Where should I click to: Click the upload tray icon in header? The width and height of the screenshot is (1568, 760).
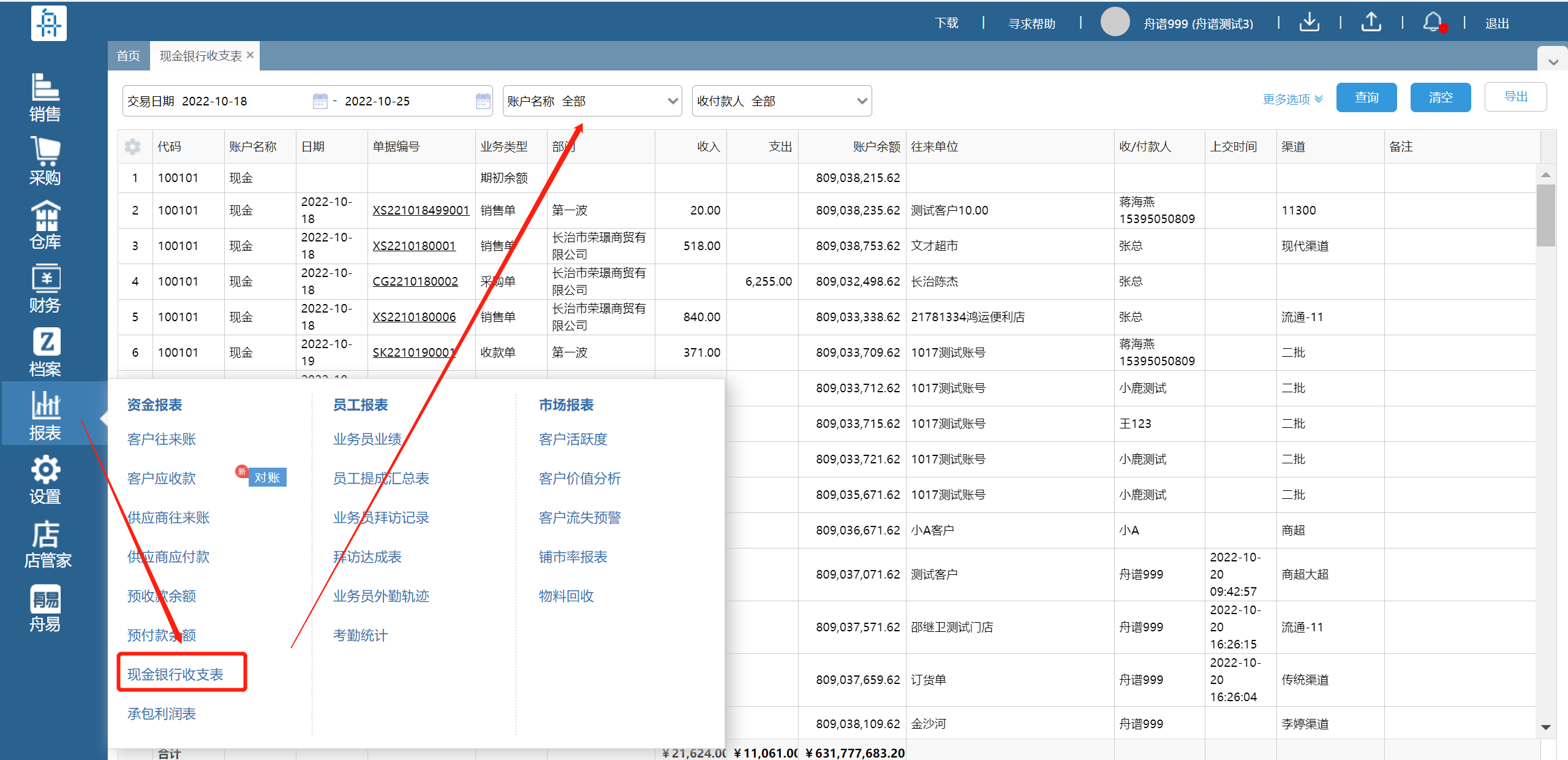tap(1371, 22)
